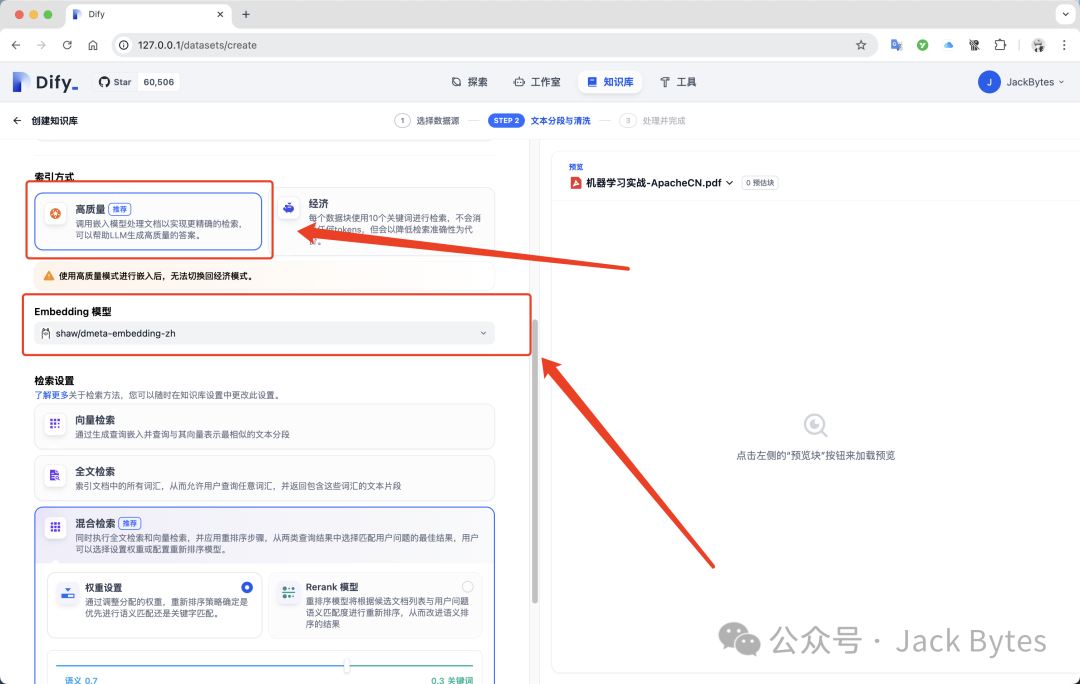Open the green extension icon

click(922, 45)
